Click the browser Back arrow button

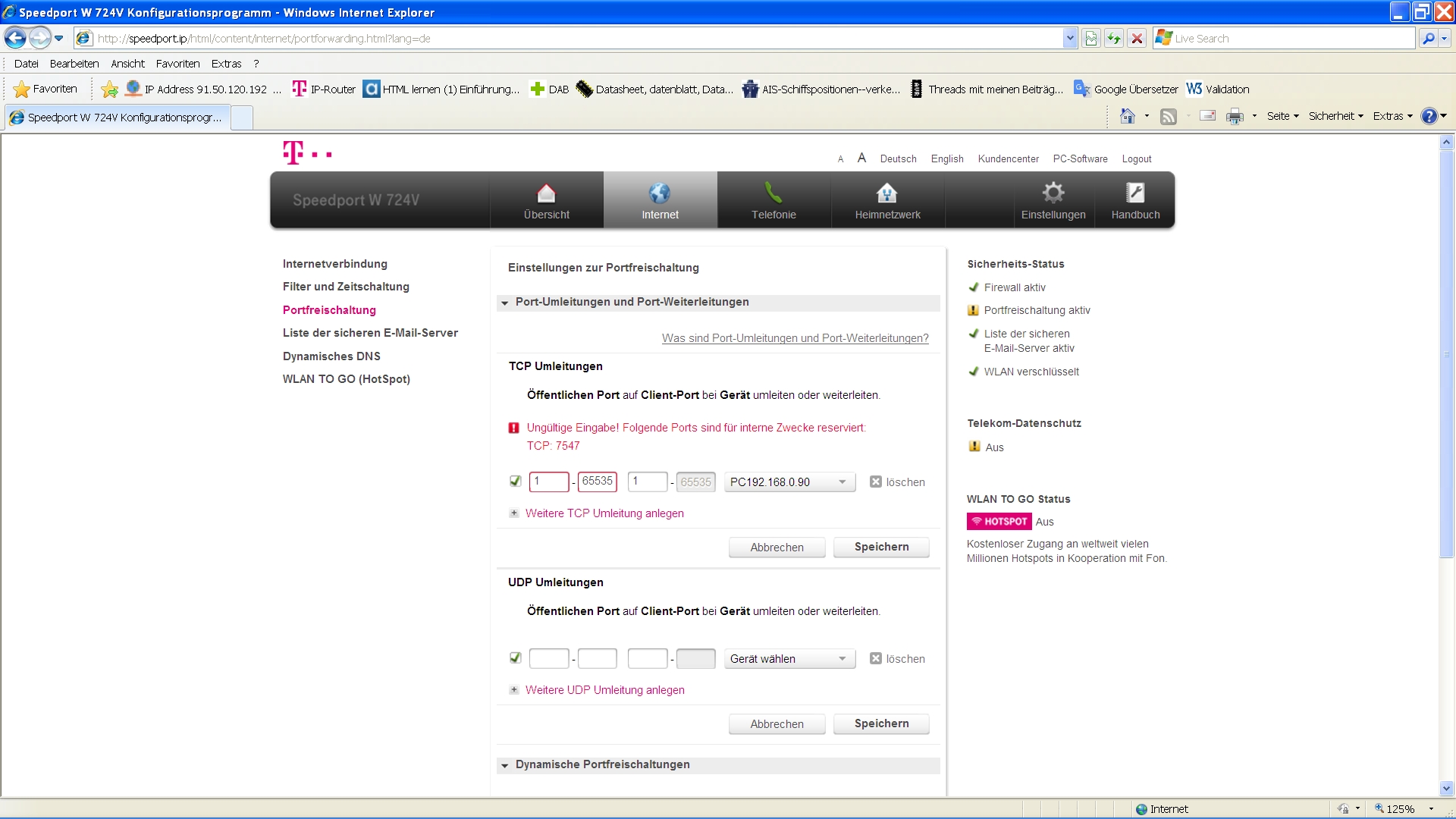15,38
